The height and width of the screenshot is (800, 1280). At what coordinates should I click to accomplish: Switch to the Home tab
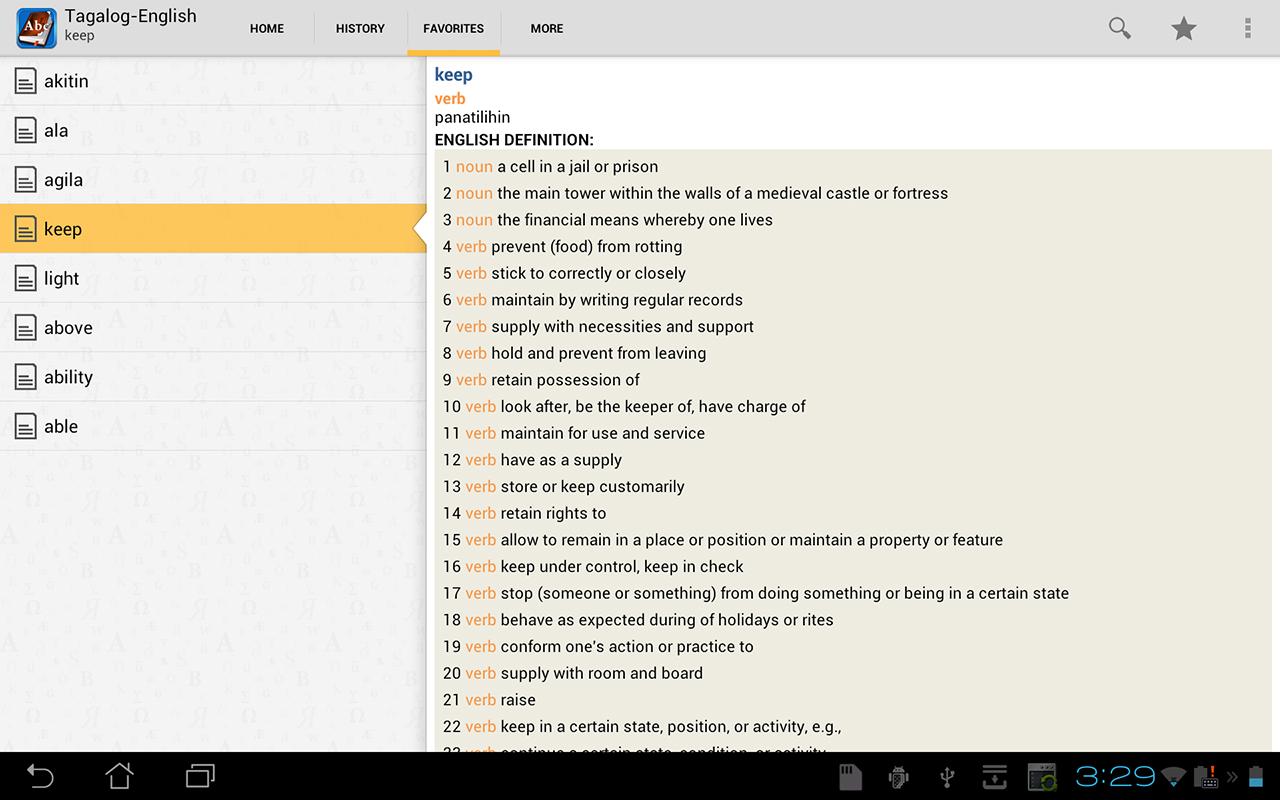pyautogui.click(x=267, y=28)
